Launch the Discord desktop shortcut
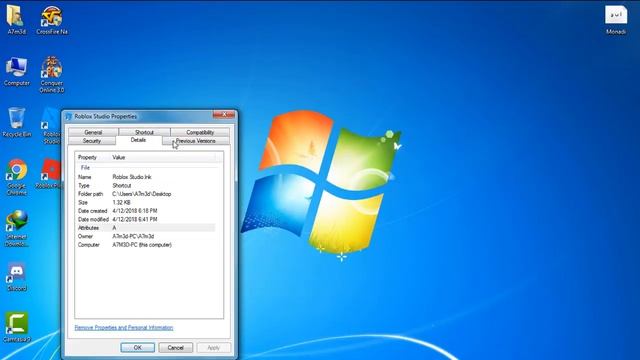 click(16, 277)
